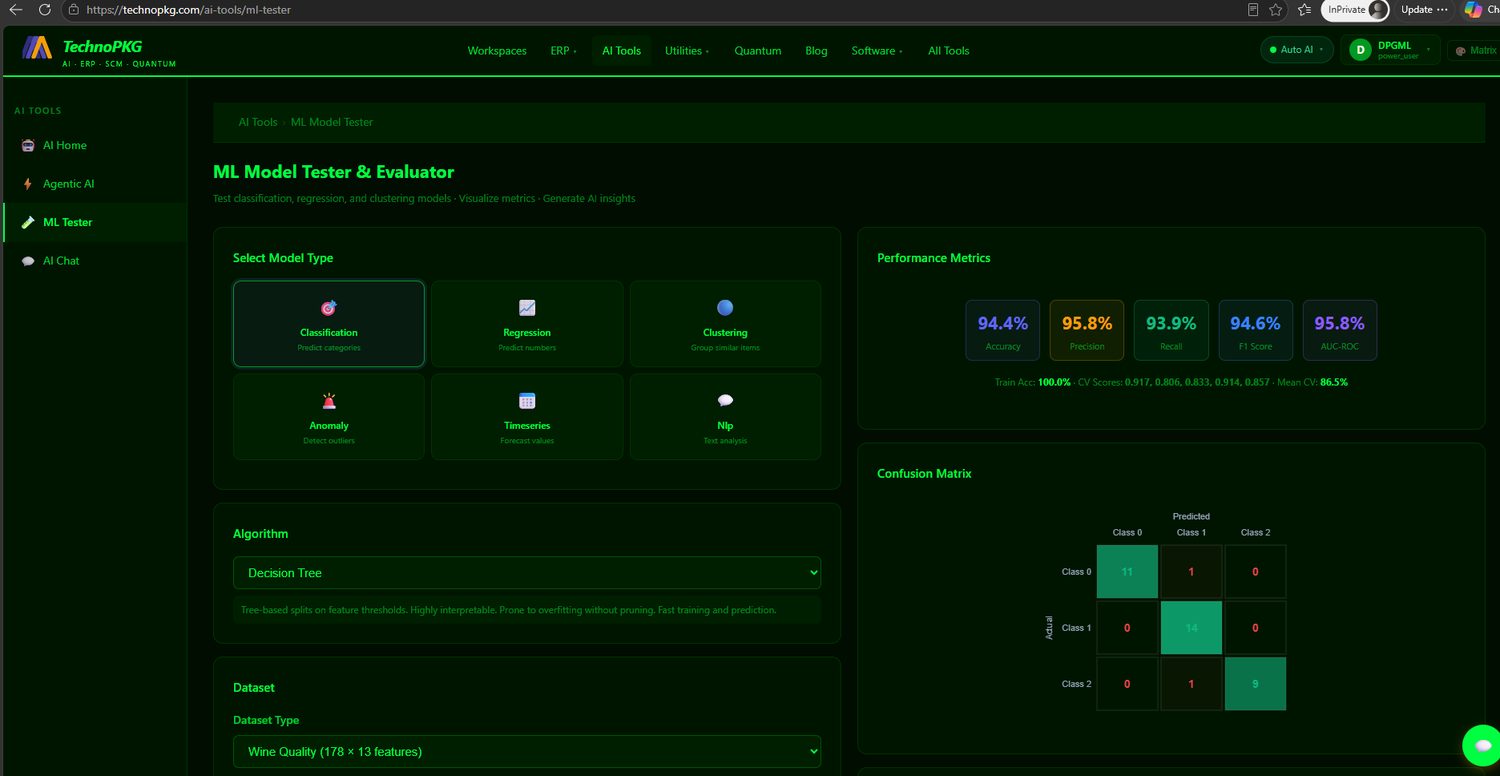The height and width of the screenshot is (776, 1500).
Task: Click the browser Update button
Action: click(1424, 9)
